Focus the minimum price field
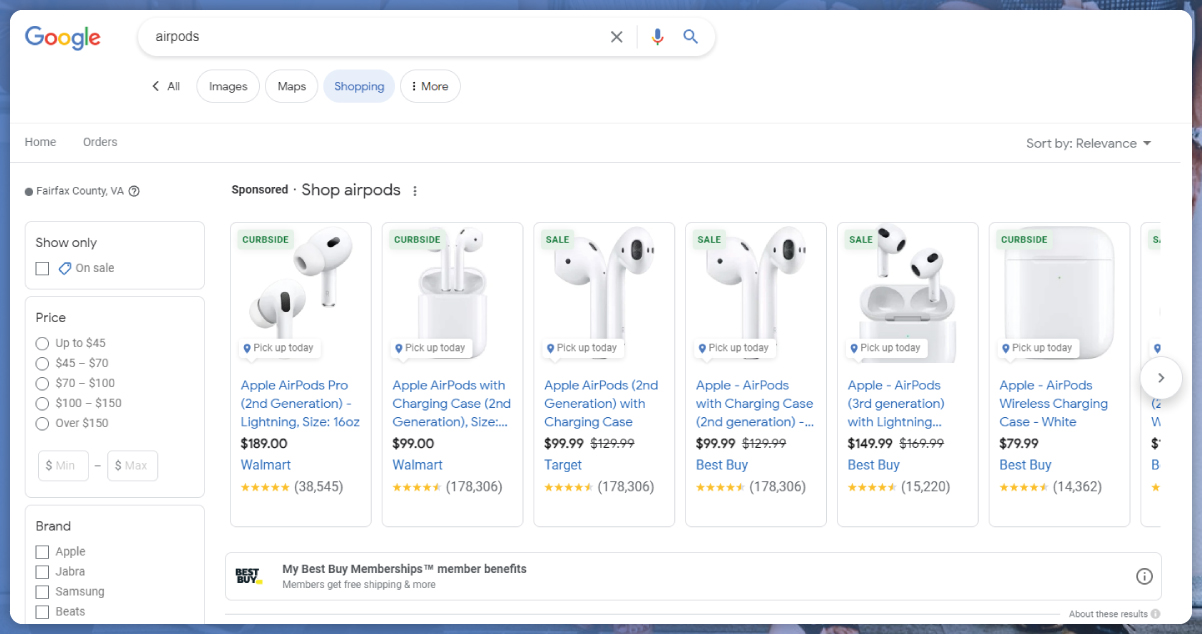1202x634 pixels. (x=64, y=466)
